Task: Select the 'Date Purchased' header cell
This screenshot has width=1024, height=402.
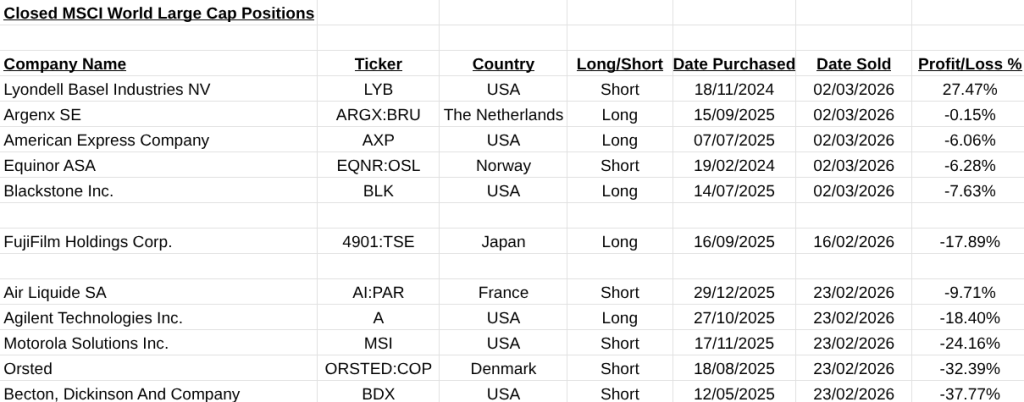Action: (x=734, y=64)
